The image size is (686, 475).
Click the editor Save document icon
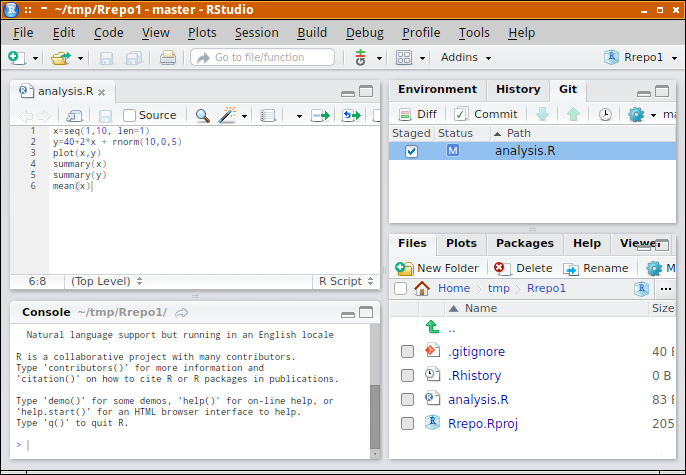(x=105, y=115)
